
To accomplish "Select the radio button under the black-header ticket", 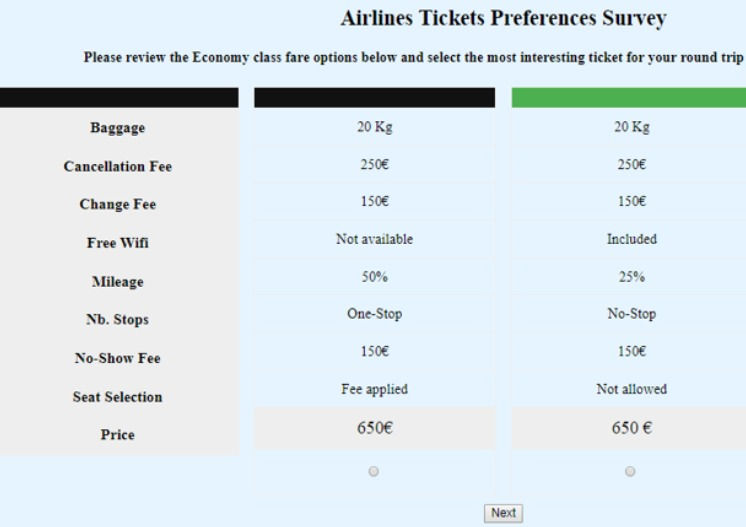I will 374,471.
